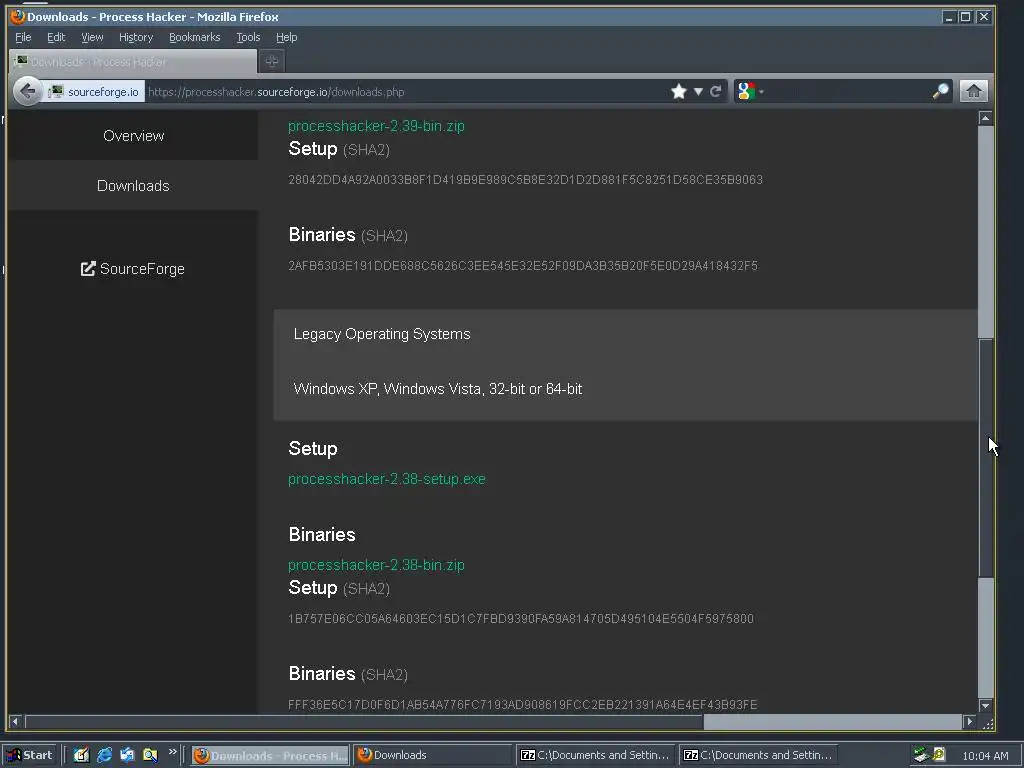This screenshot has width=1024, height=768.
Task: Expand hidden quick launch items chevron
Action: point(172,752)
